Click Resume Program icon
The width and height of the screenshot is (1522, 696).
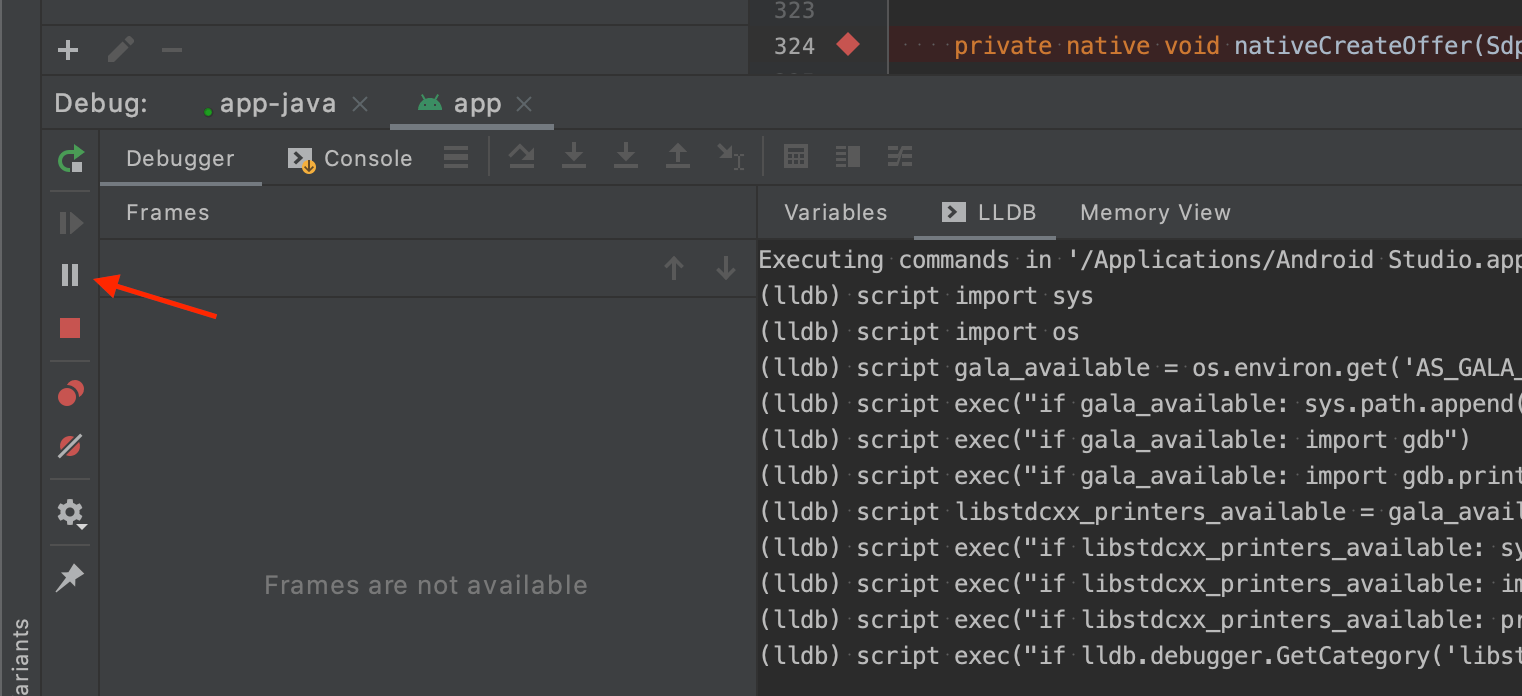pyautogui.click(x=70, y=223)
